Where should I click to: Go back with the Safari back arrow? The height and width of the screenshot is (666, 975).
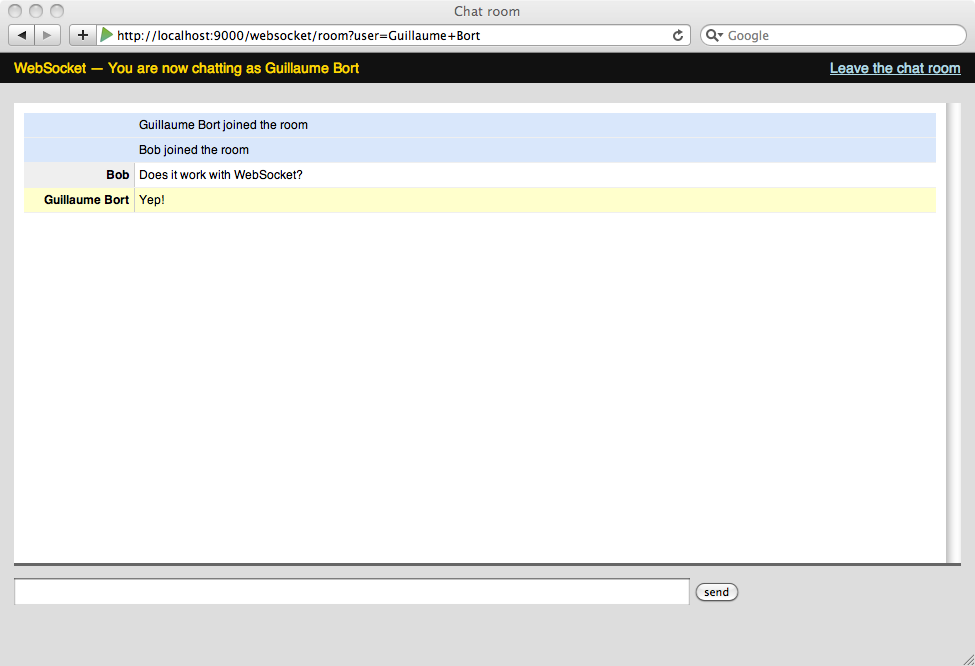[x=22, y=35]
